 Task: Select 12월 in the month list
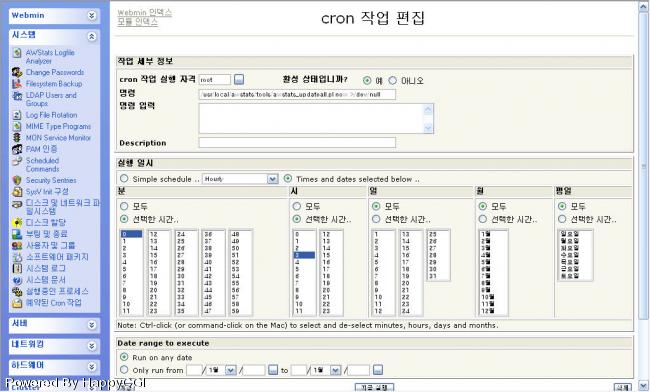point(493,311)
